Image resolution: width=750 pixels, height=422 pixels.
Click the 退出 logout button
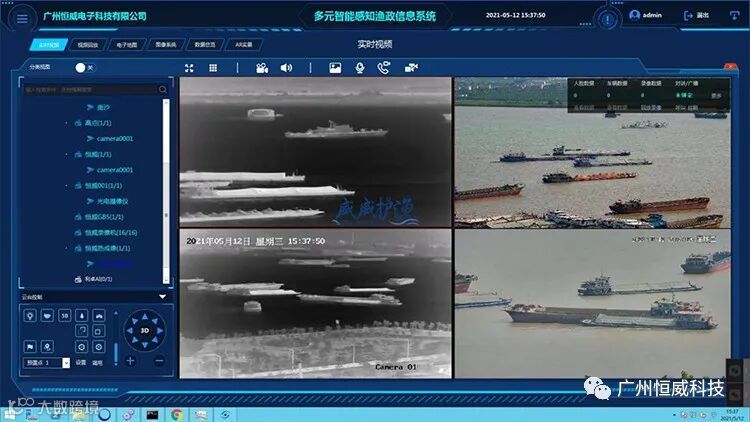[696, 16]
